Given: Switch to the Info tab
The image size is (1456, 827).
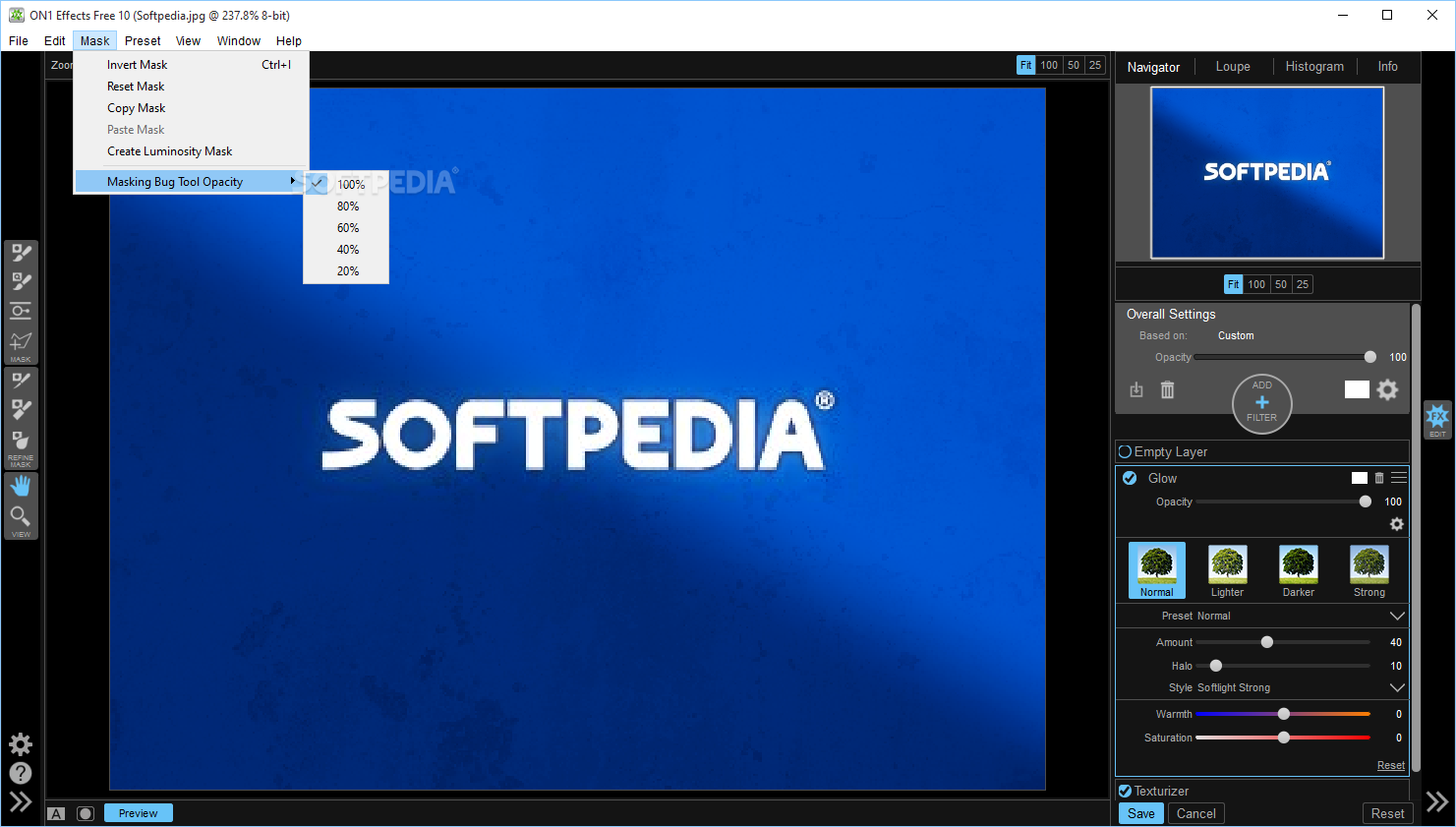Looking at the screenshot, I should pyautogui.click(x=1388, y=67).
